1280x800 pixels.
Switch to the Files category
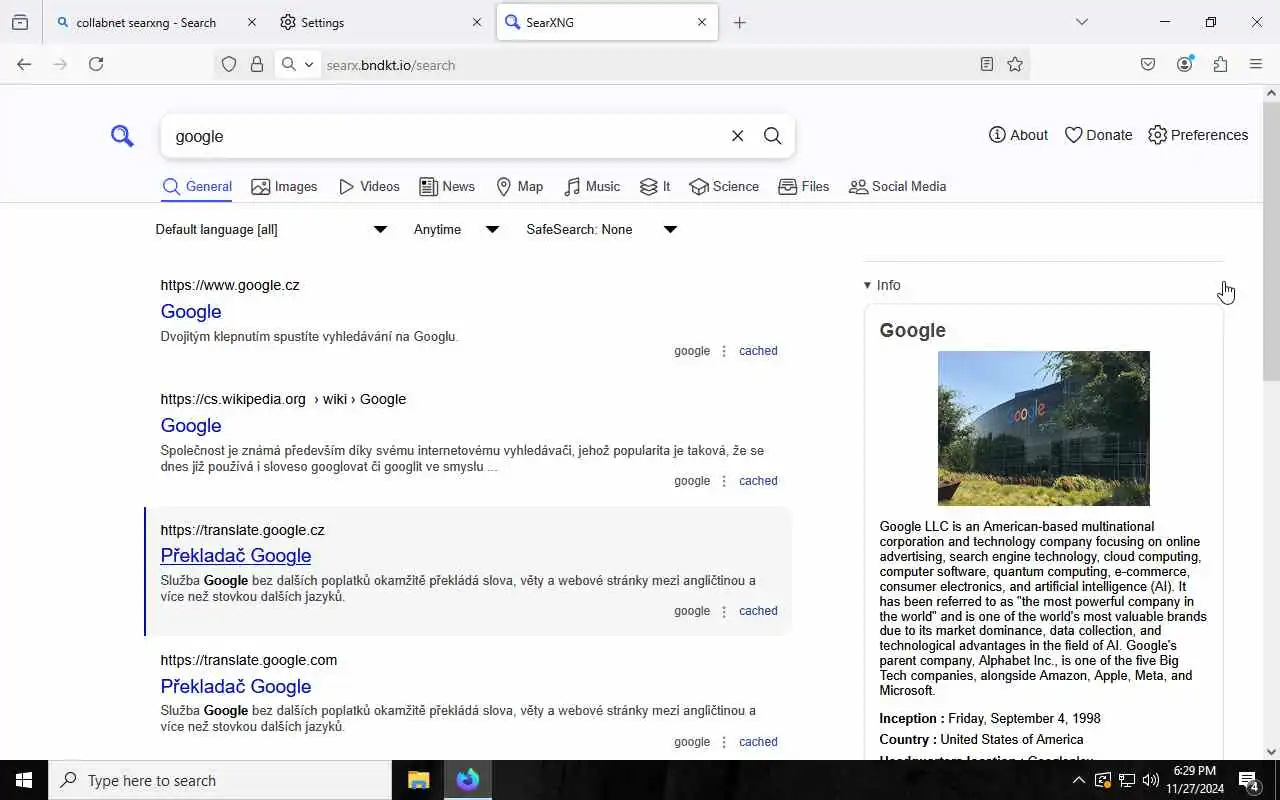pyautogui.click(x=804, y=187)
